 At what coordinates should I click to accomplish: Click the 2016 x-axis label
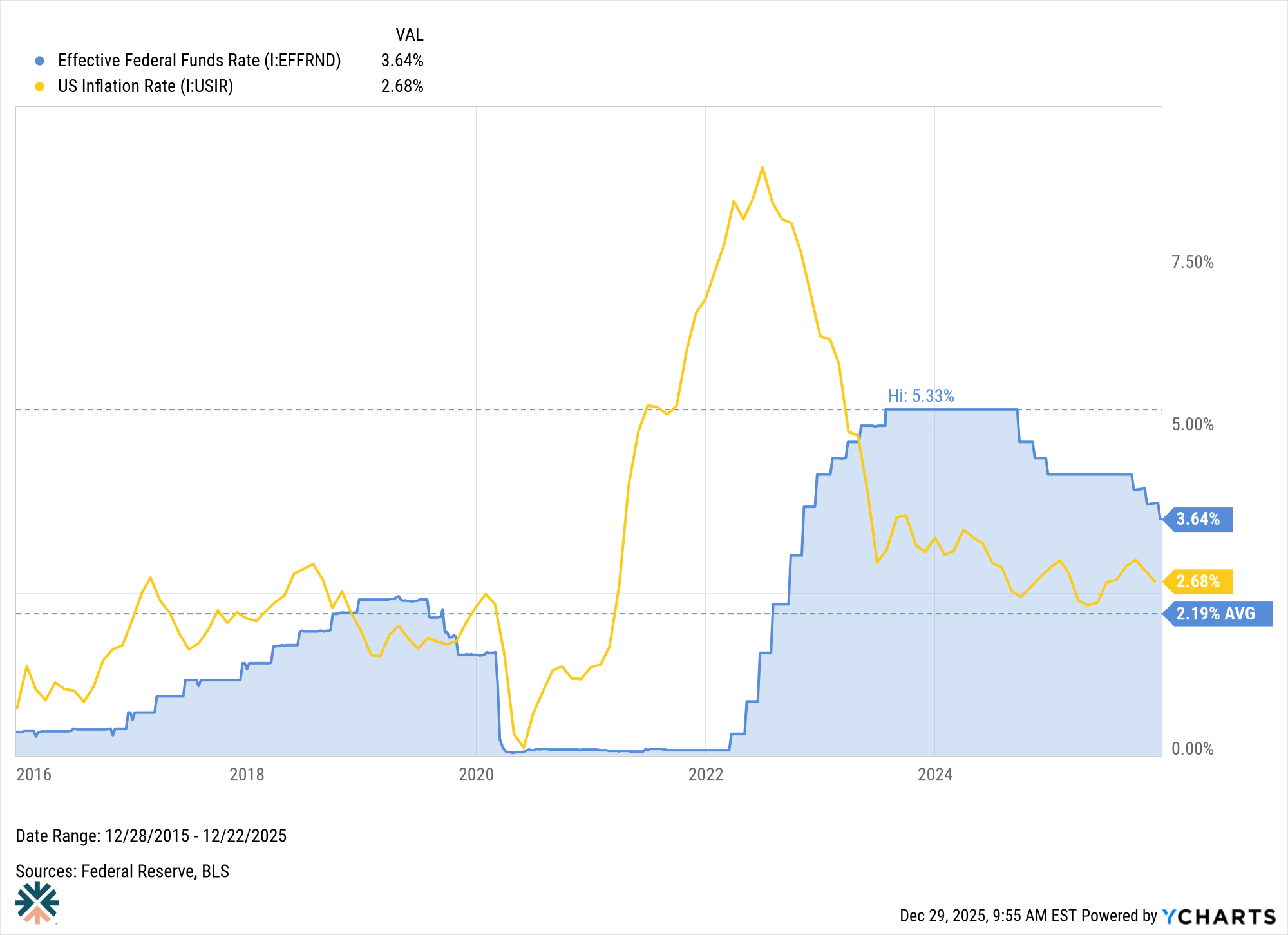33,774
